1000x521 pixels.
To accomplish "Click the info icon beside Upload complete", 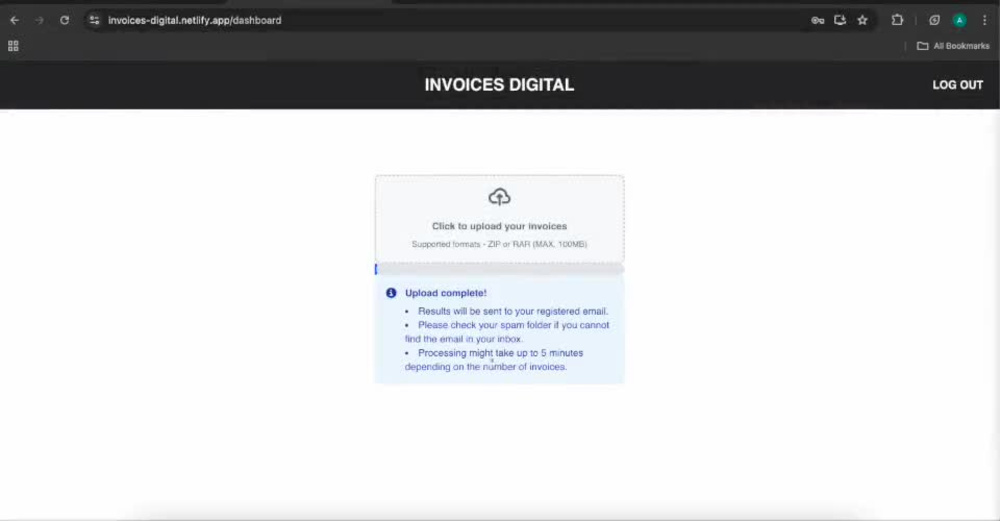I will point(391,293).
